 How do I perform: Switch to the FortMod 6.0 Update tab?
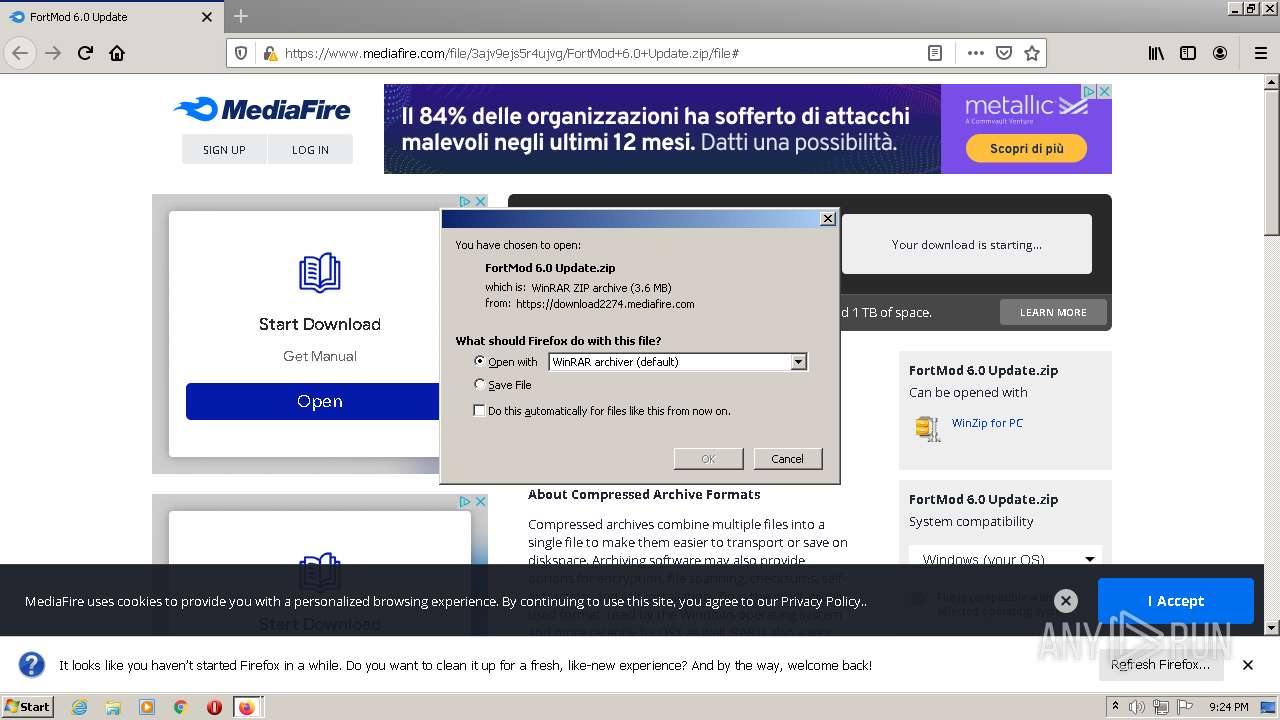coord(110,17)
